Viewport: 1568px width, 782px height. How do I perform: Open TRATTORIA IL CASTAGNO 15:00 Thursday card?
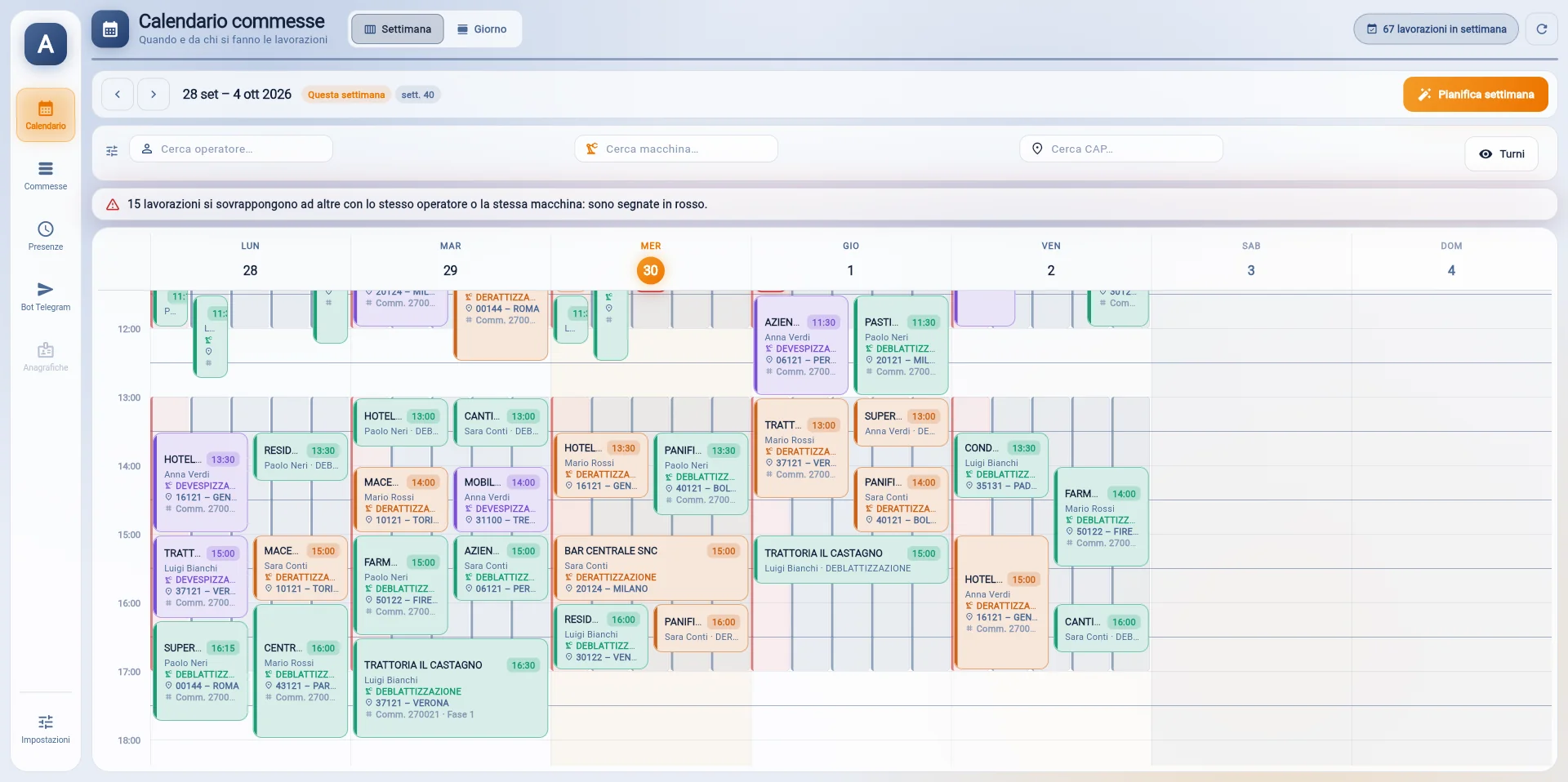point(851,560)
